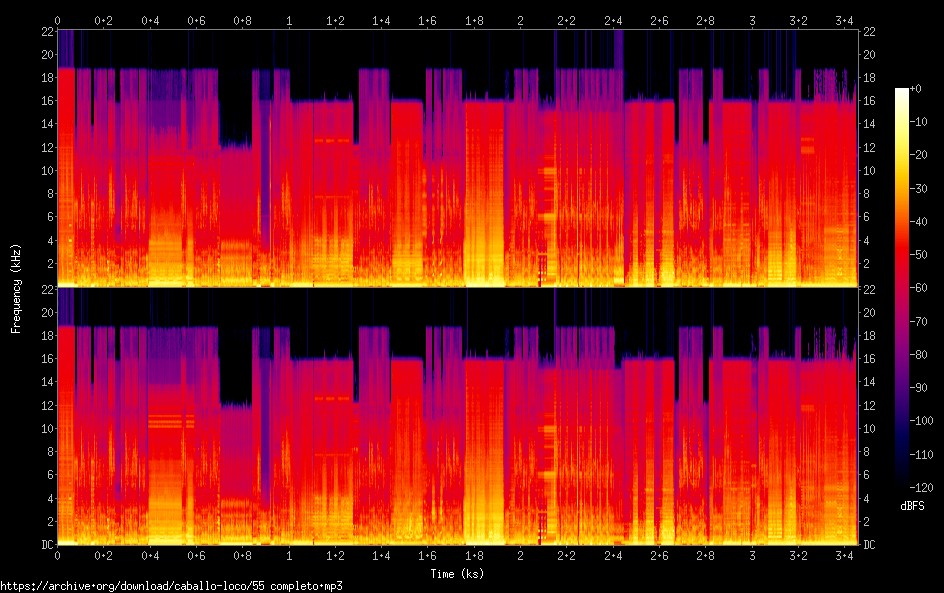Screen dimensions: 944x593
Task: Click the "-120" value on the dBFS scale
Action: 921,488
